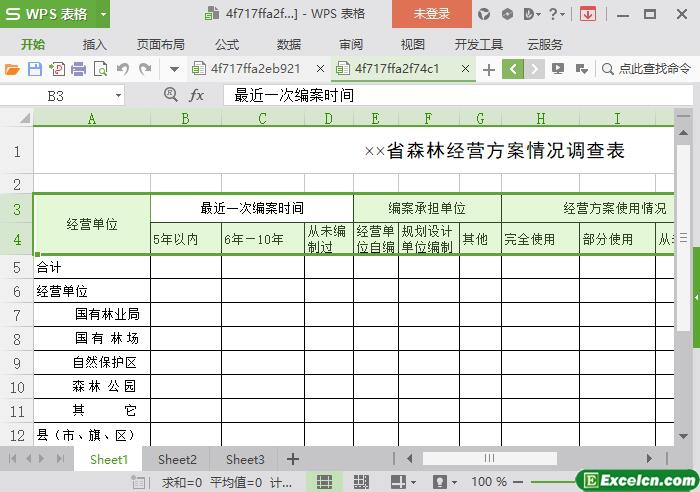Click the plus new document tab button
Viewport: 700px width, 492px height.
pos(489,70)
